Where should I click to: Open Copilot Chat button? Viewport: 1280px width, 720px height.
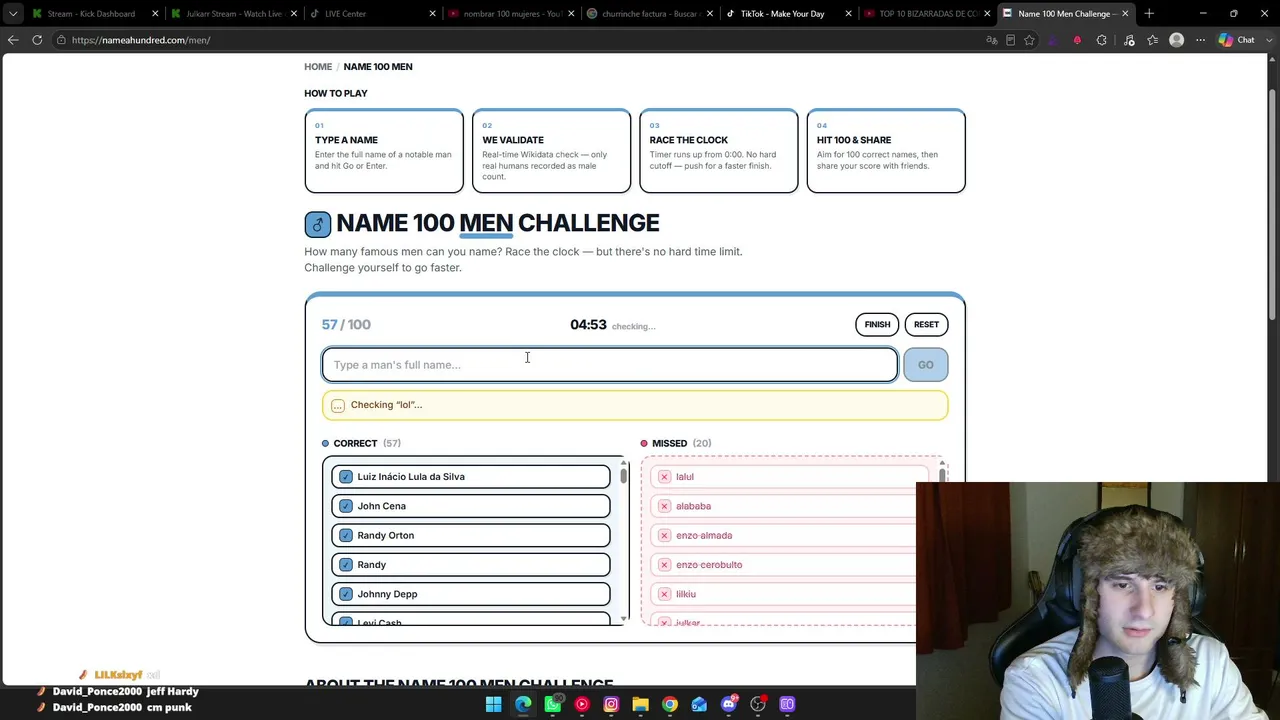click(x=1236, y=40)
